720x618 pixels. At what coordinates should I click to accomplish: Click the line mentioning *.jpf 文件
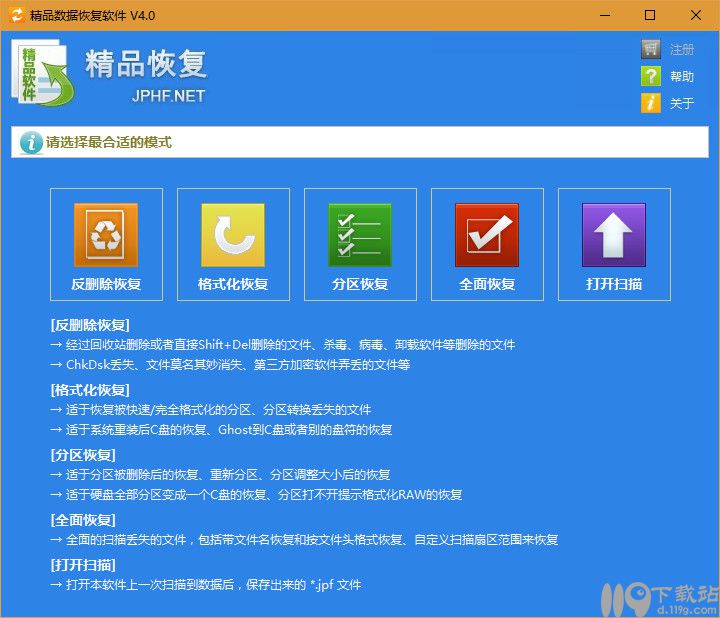206,585
